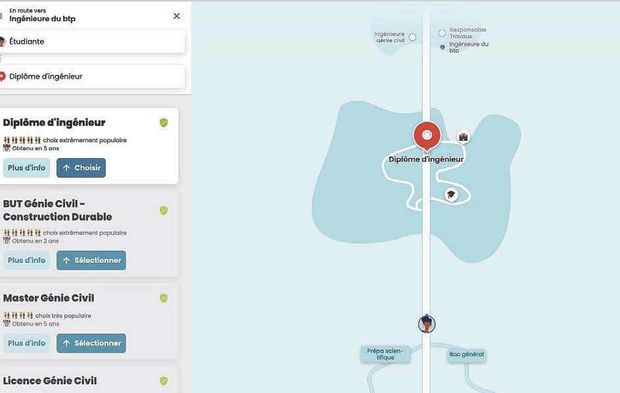Click Sélectionner for Master Génie Civil
The width and height of the screenshot is (620, 393).
[x=91, y=343]
